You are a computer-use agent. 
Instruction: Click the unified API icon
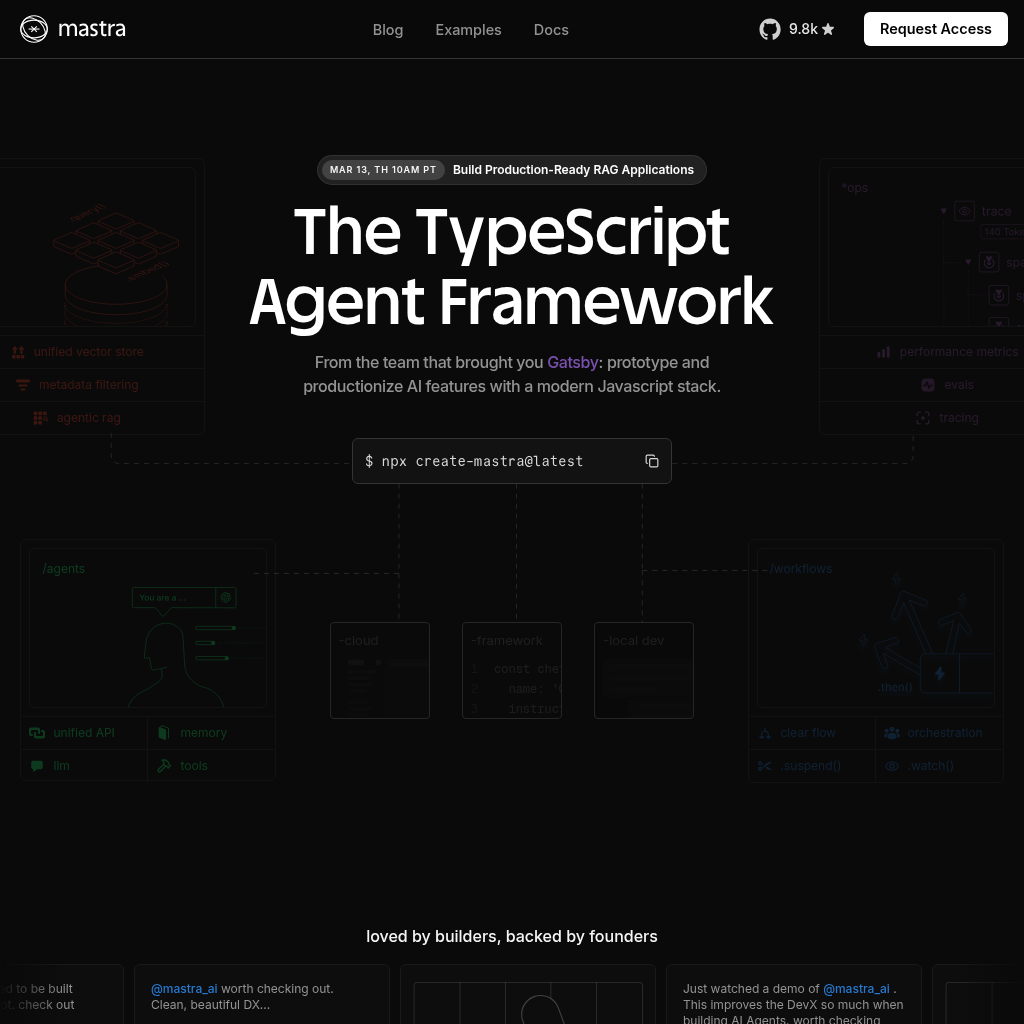[x=37, y=733]
